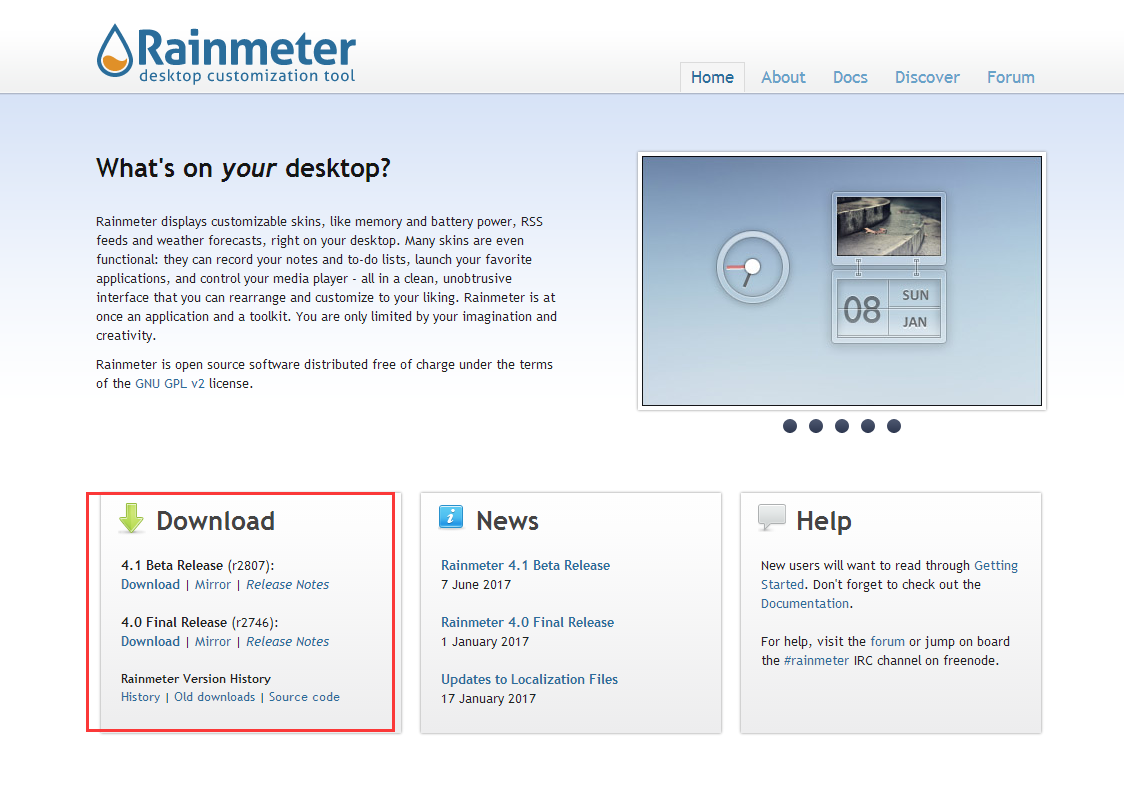1124x797 pixels.
Task: Visit the forum link in Help text
Action: coord(887,641)
